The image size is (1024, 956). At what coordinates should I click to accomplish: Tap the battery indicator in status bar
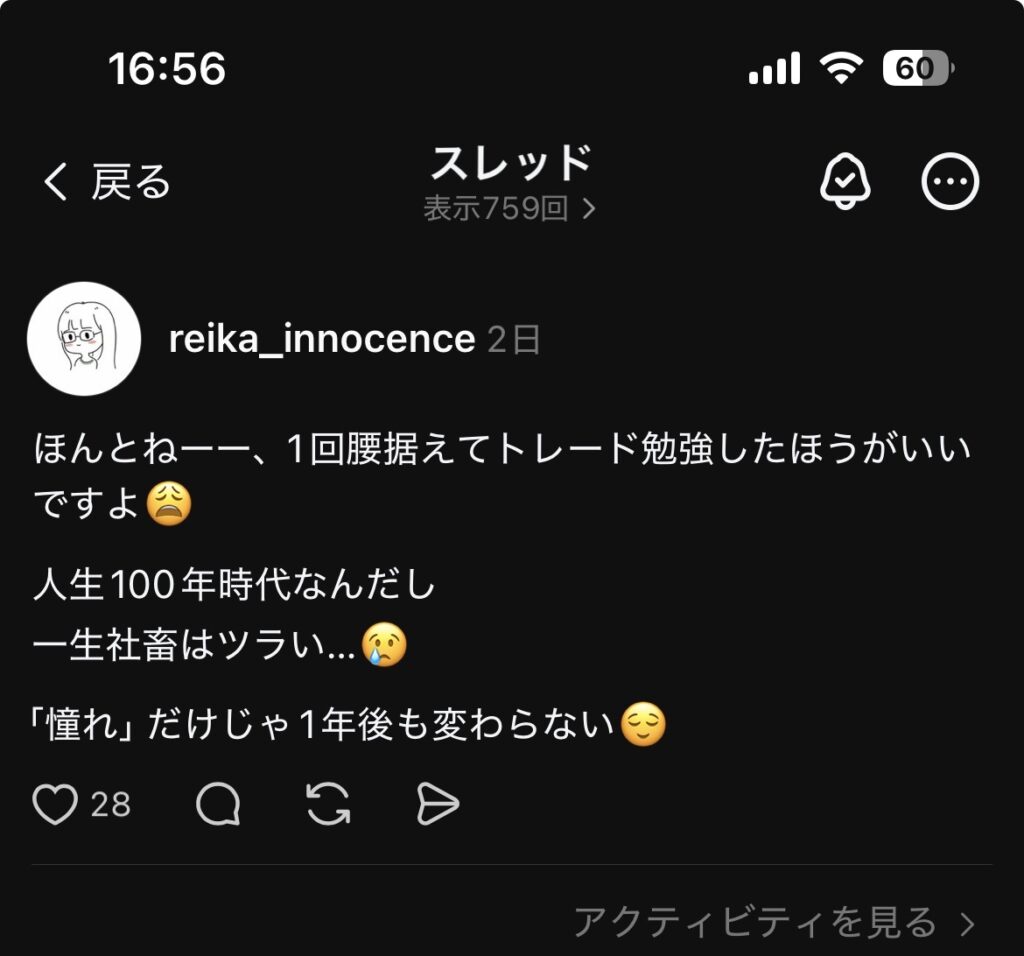point(918,68)
